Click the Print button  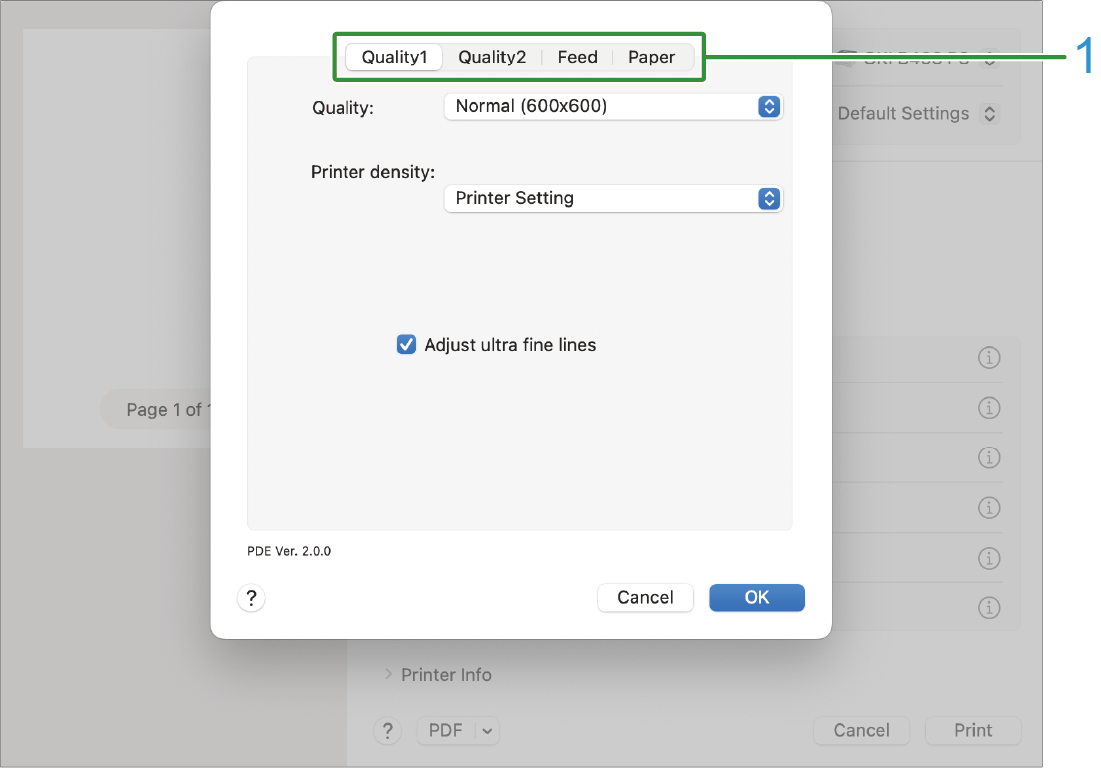(x=973, y=731)
